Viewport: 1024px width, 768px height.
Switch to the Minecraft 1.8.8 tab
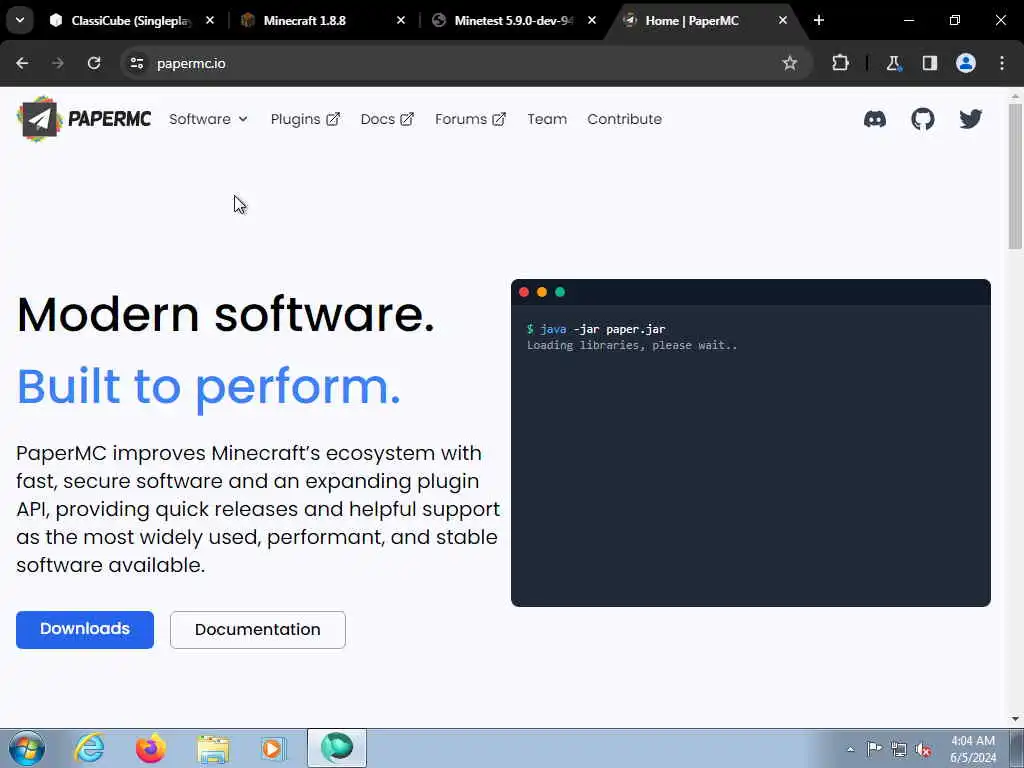313,20
